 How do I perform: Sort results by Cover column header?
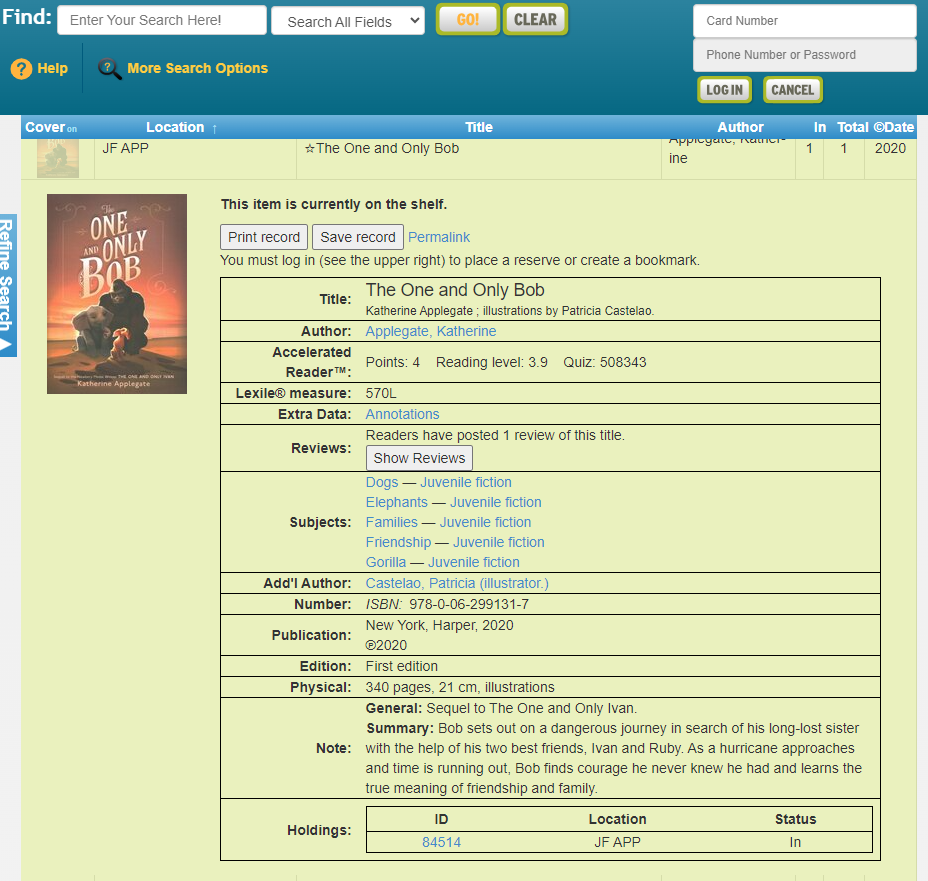pyautogui.click(x=45, y=127)
